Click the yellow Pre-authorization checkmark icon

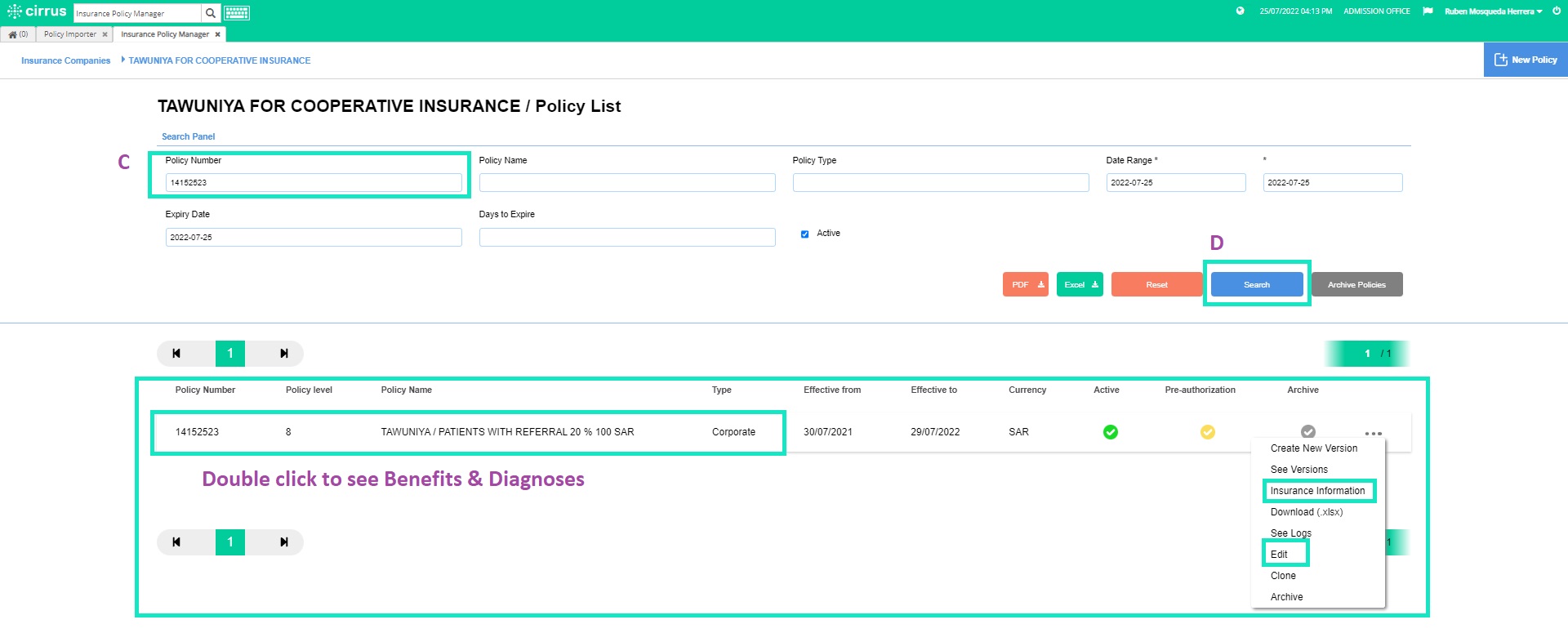coord(1208,432)
